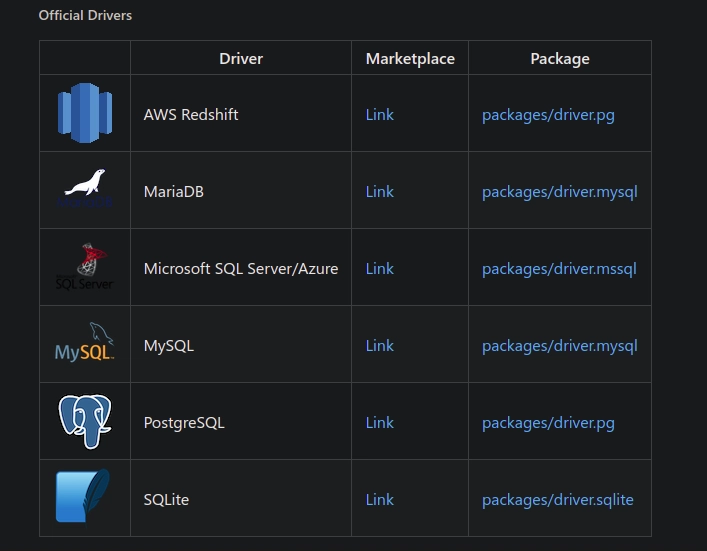Click the Driver column header
707x551 pixels.
click(241, 59)
